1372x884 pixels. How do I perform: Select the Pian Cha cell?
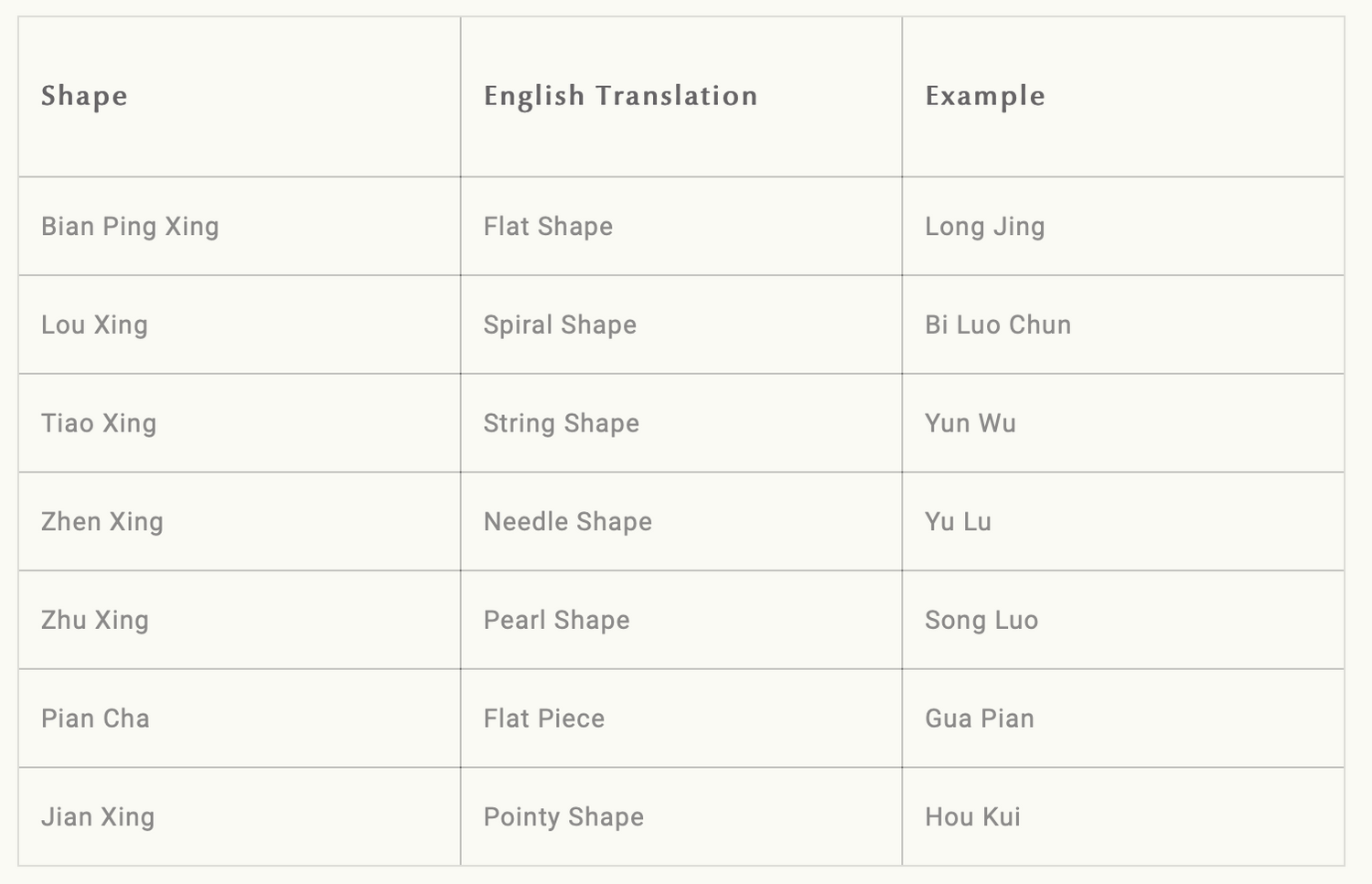click(240, 719)
